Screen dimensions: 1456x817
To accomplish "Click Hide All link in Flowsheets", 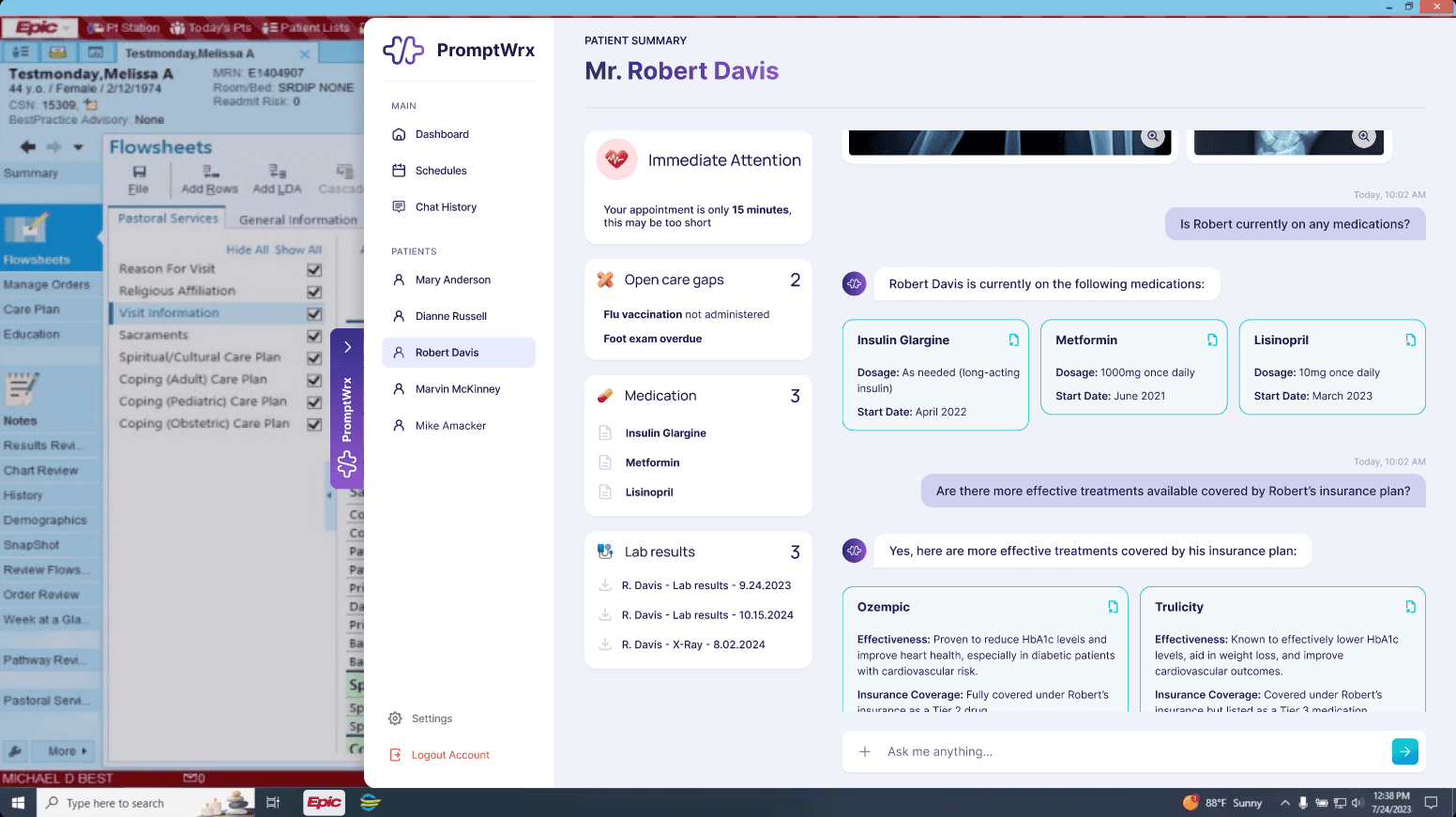I will pos(248,250).
